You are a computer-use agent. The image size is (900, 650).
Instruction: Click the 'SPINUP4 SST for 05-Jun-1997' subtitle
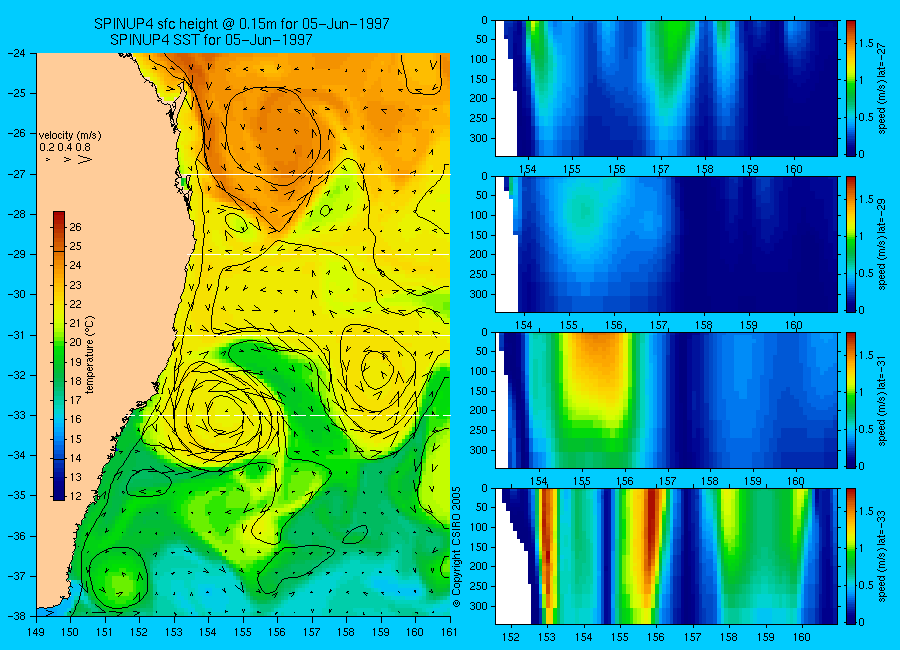click(x=211, y=40)
